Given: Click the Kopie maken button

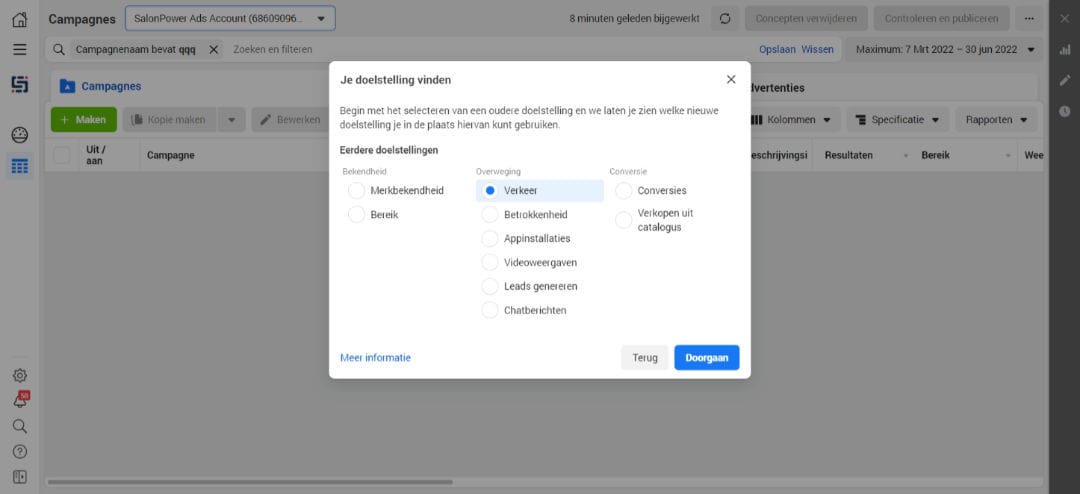Looking at the screenshot, I should click(169, 120).
